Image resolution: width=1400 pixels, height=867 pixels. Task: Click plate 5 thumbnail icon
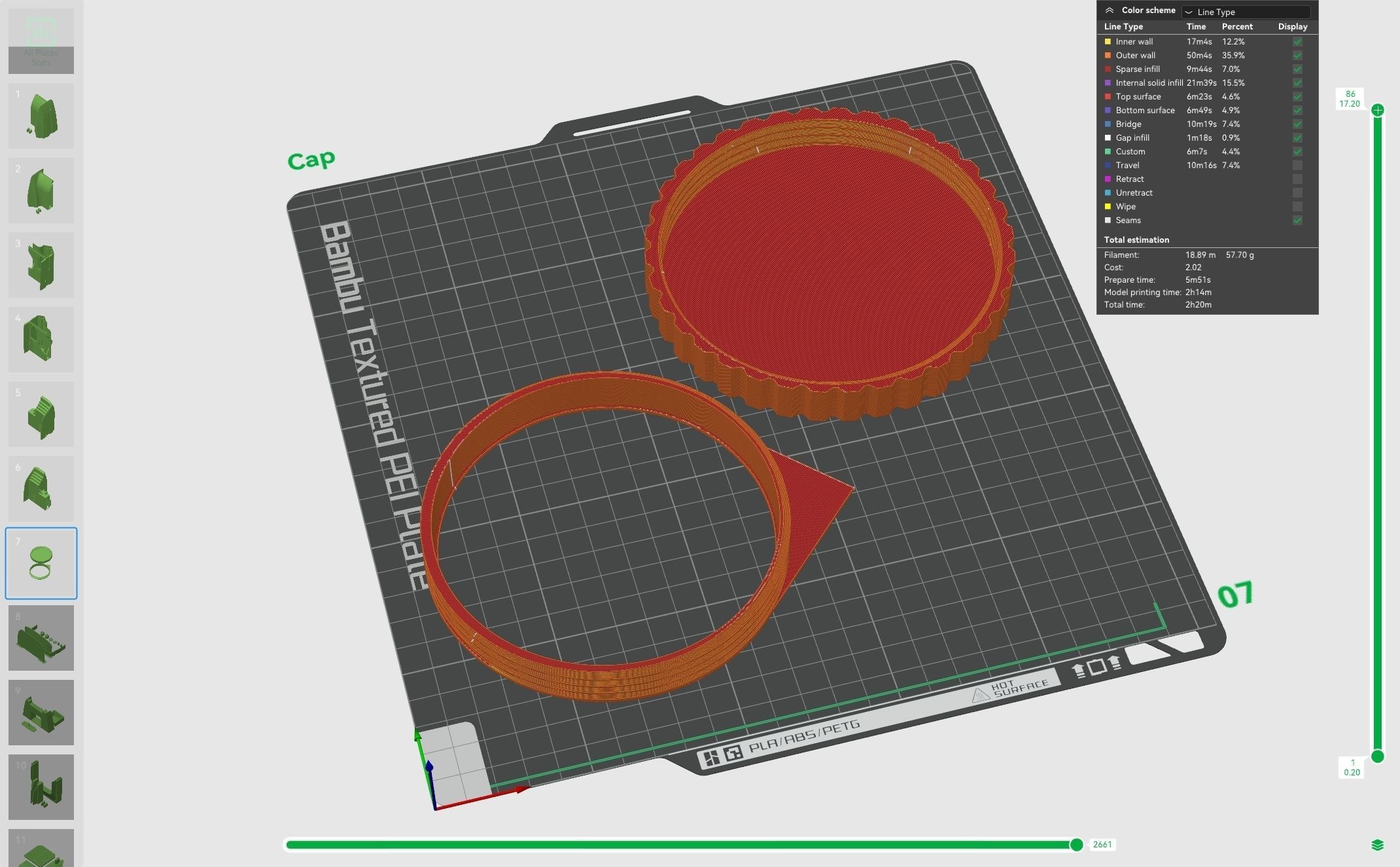[x=41, y=414]
